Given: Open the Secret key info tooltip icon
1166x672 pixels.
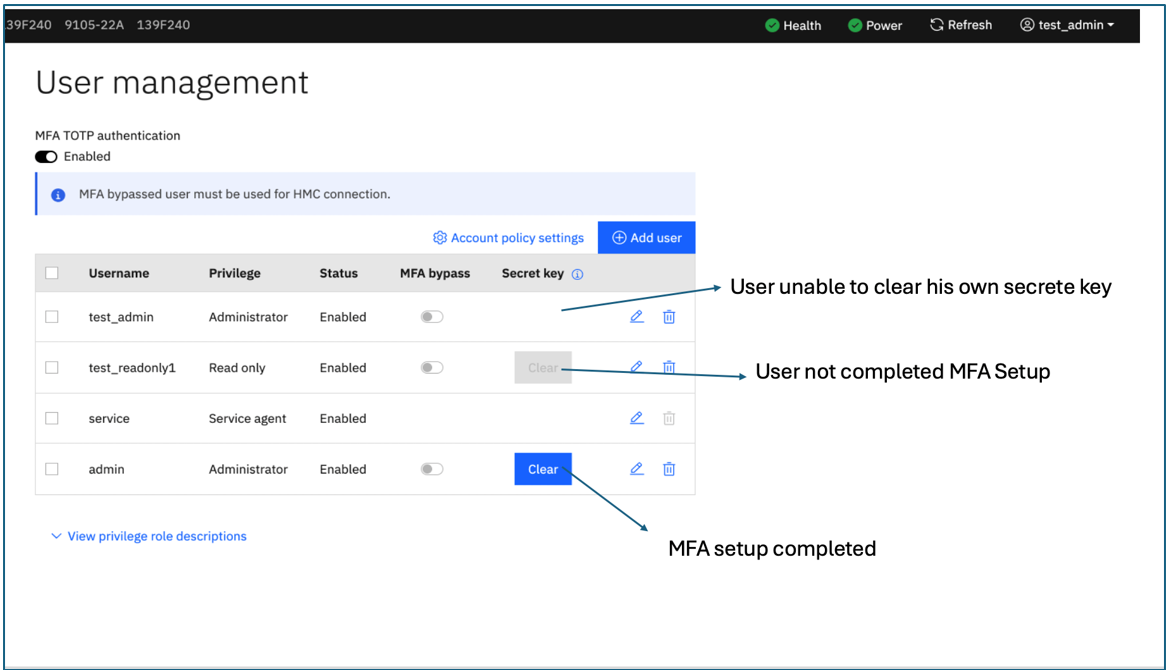Looking at the screenshot, I should tap(577, 273).
